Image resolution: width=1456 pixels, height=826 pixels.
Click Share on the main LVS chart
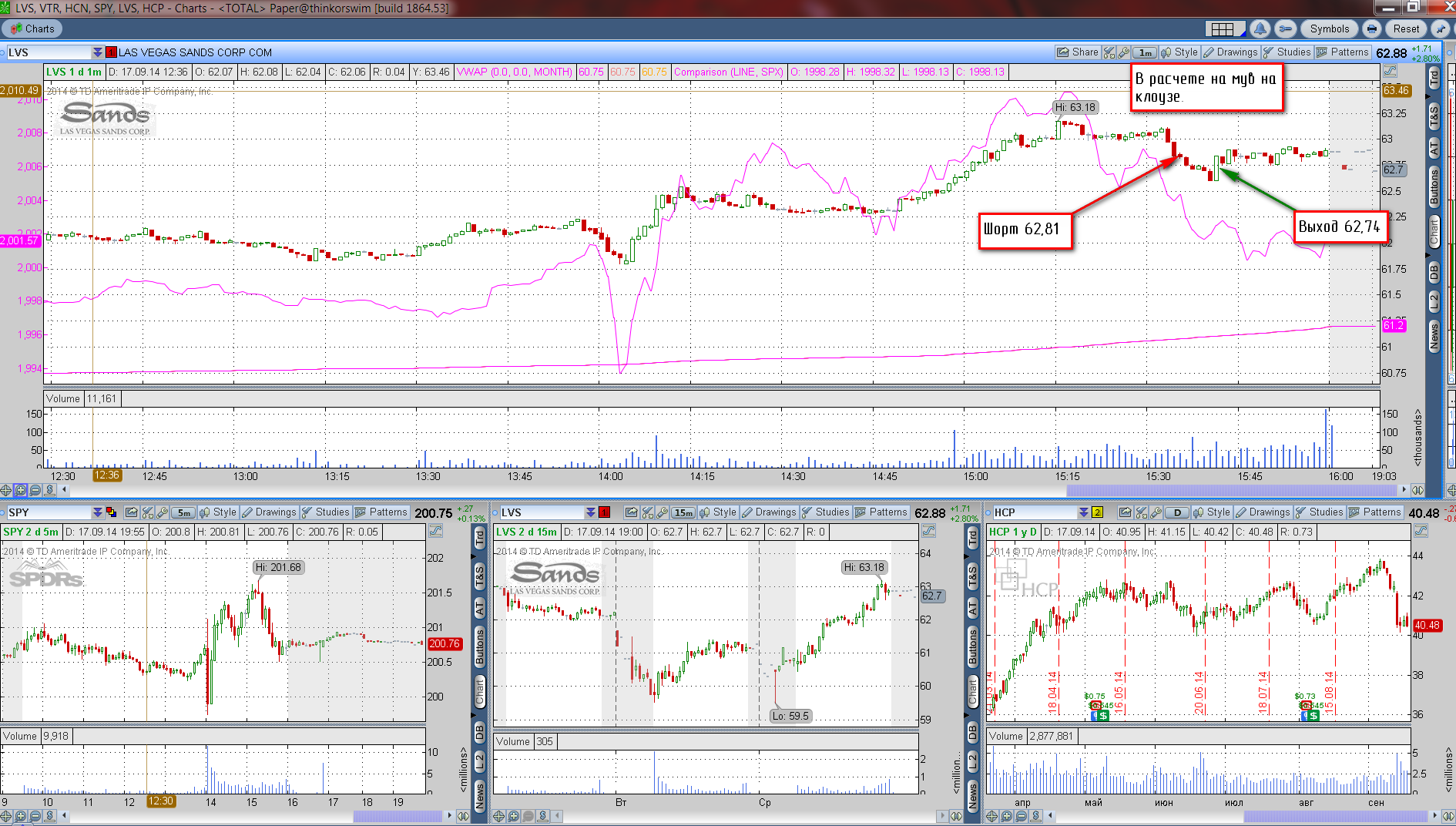tap(1078, 52)
